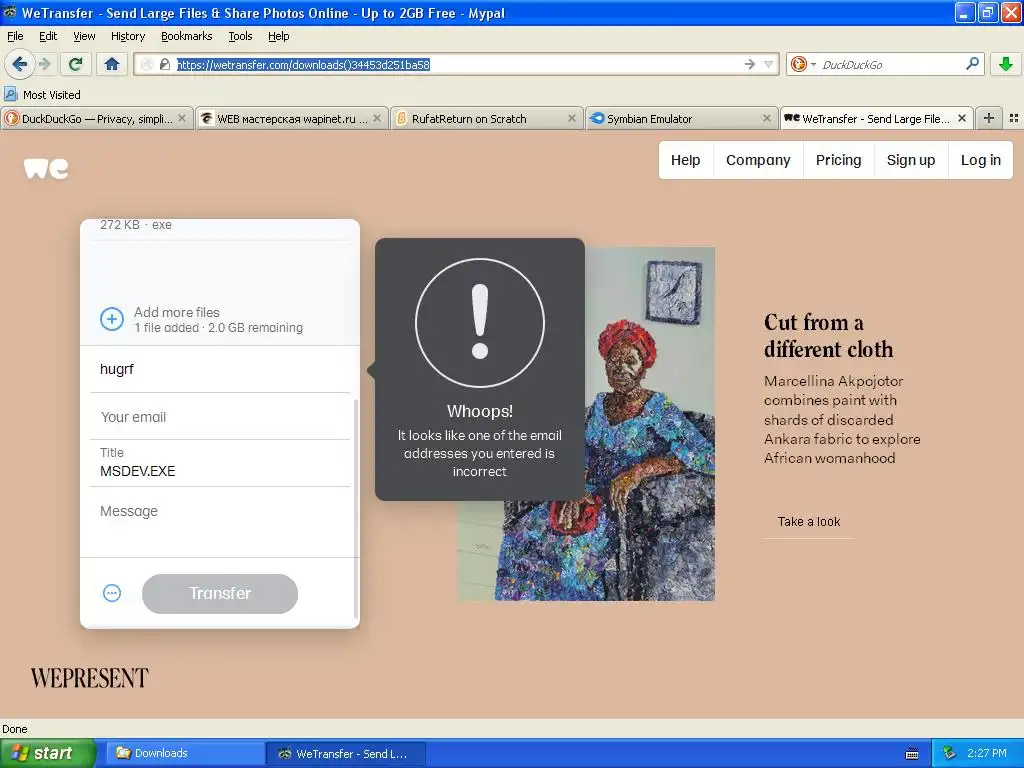This screenshot has width=1024, height=768.
Task: Click the Message text area
Action: pos(220,522)
